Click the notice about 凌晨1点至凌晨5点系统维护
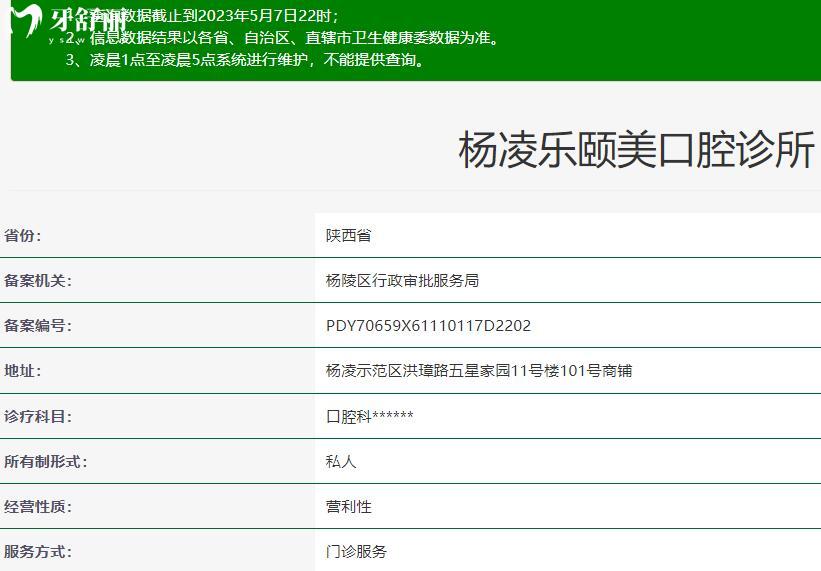This screenshot has width=821, height=571. coord(245,60)
